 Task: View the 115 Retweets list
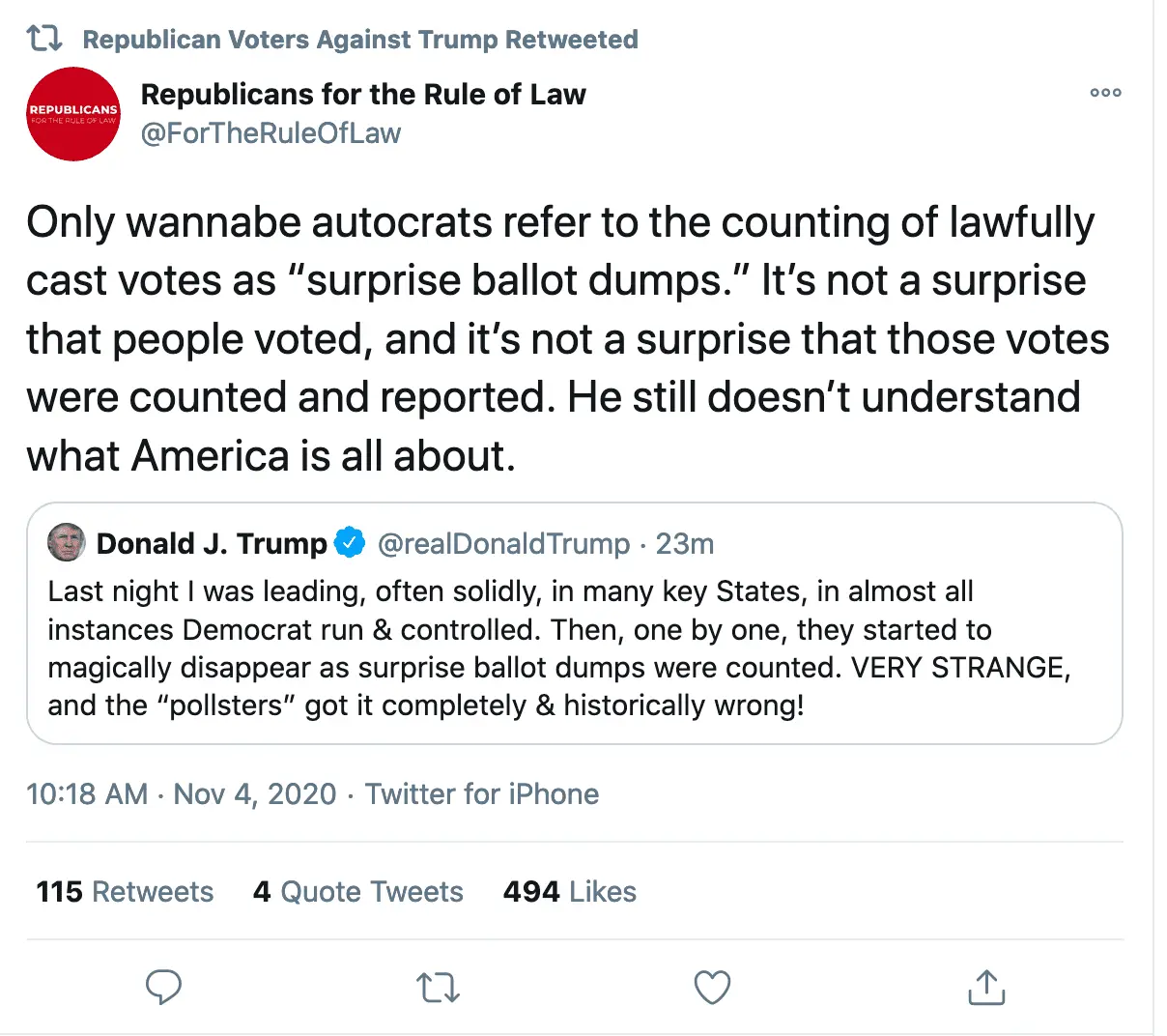pyautogui.click(x=125, y=891)
